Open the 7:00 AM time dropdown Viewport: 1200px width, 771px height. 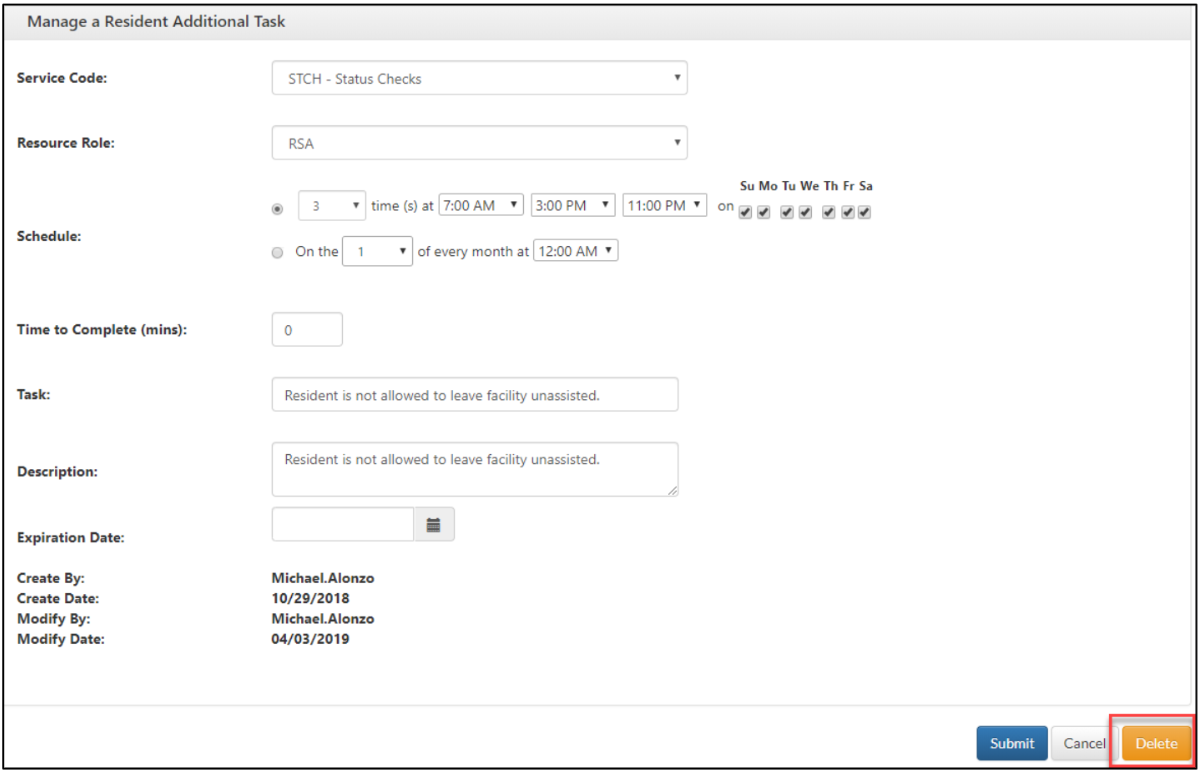(482, 204)
